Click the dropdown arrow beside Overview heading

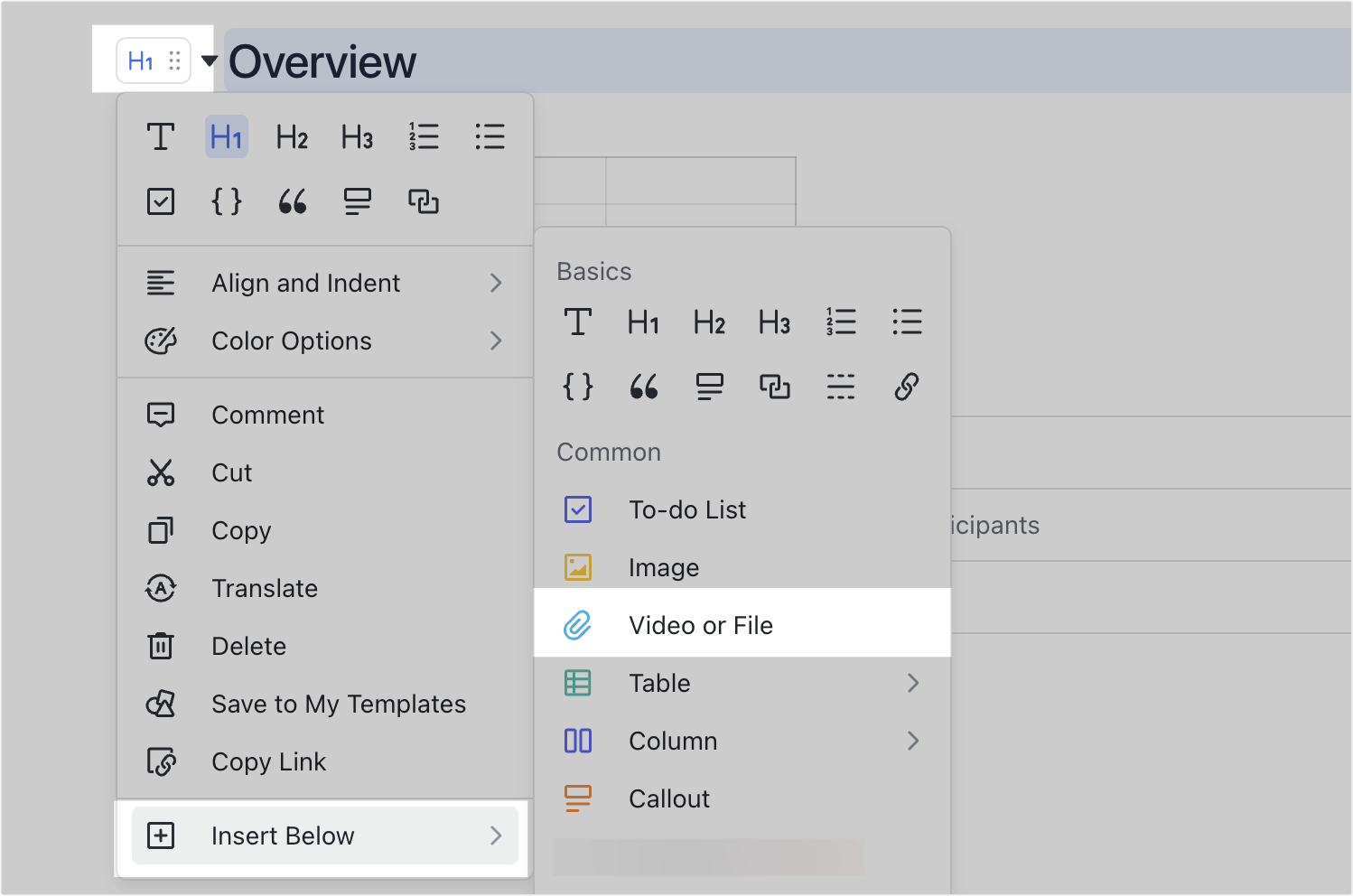[210, 61]
